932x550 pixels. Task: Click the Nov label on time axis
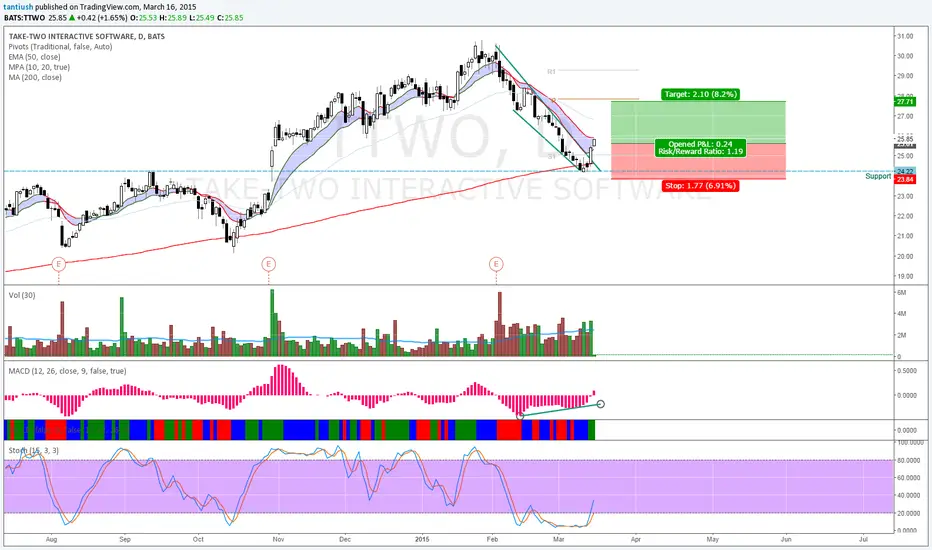[278, 539]
